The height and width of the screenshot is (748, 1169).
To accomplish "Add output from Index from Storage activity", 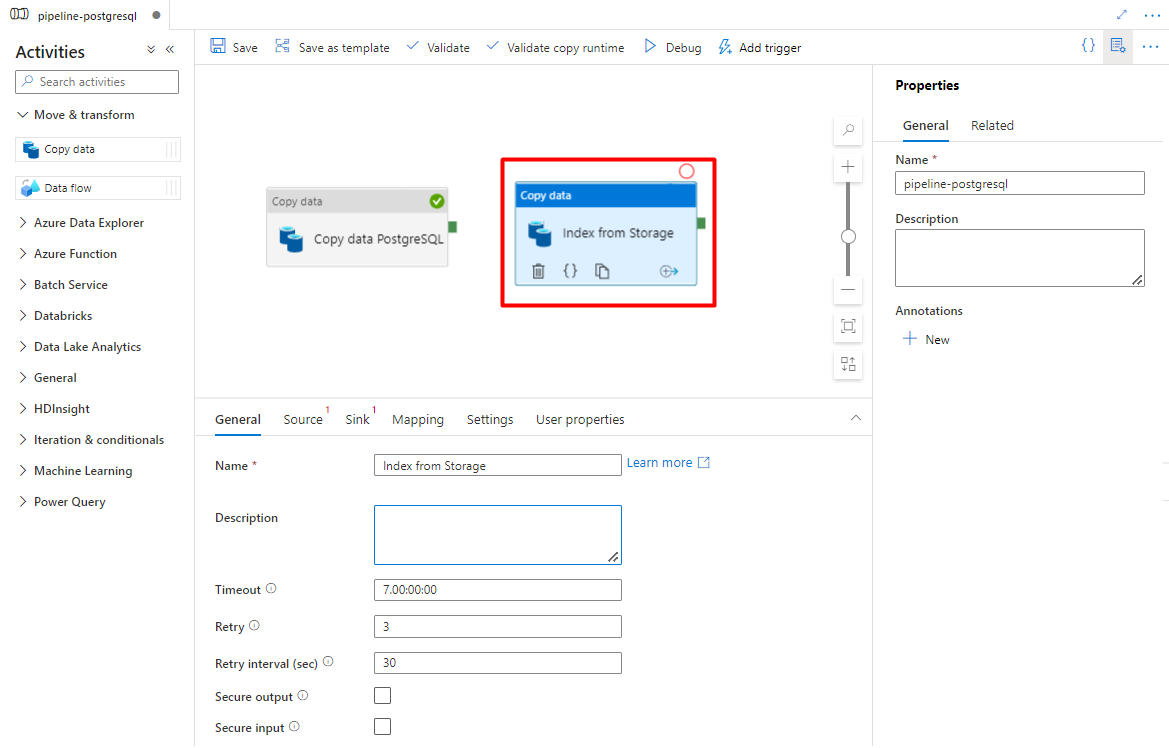I will pyautogui.click(x=669, y=271).
